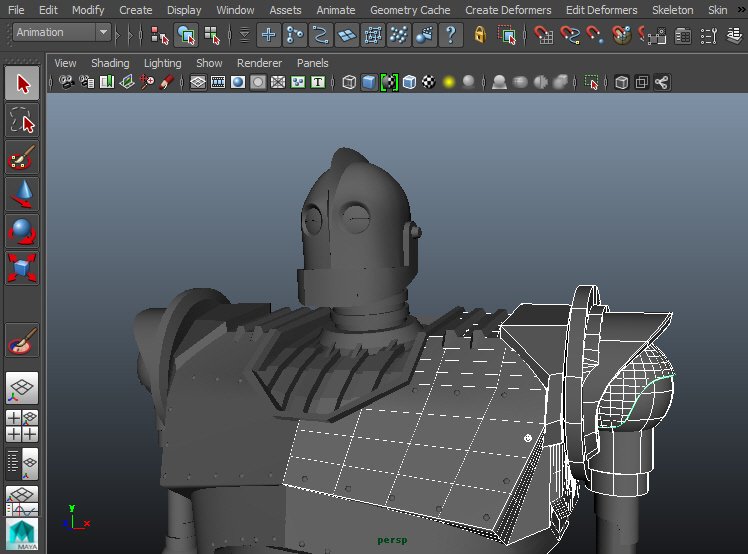Open the File menu
748x554 pixels.
coord(16,10)
